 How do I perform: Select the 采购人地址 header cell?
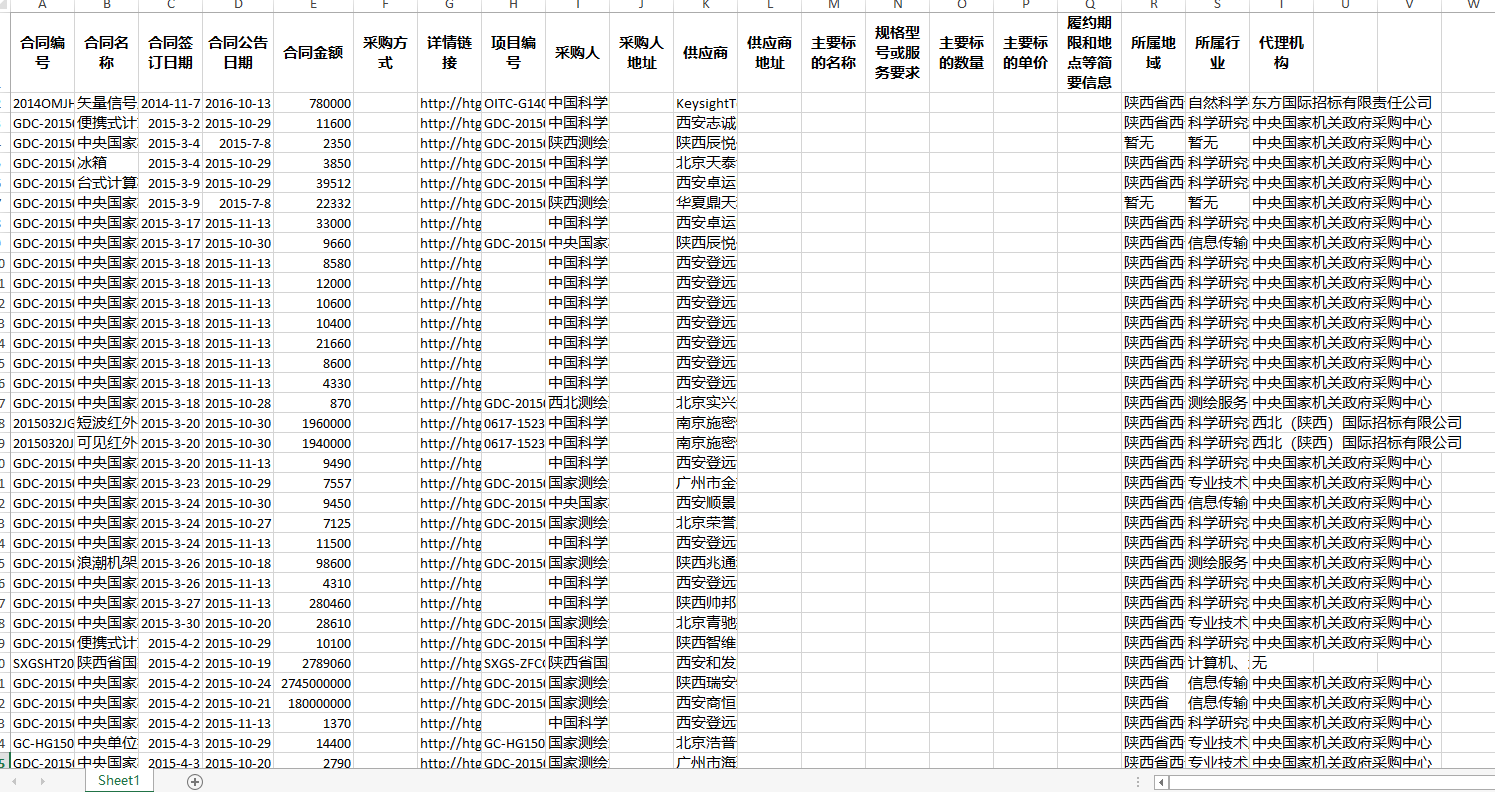(x=641, y=53)
